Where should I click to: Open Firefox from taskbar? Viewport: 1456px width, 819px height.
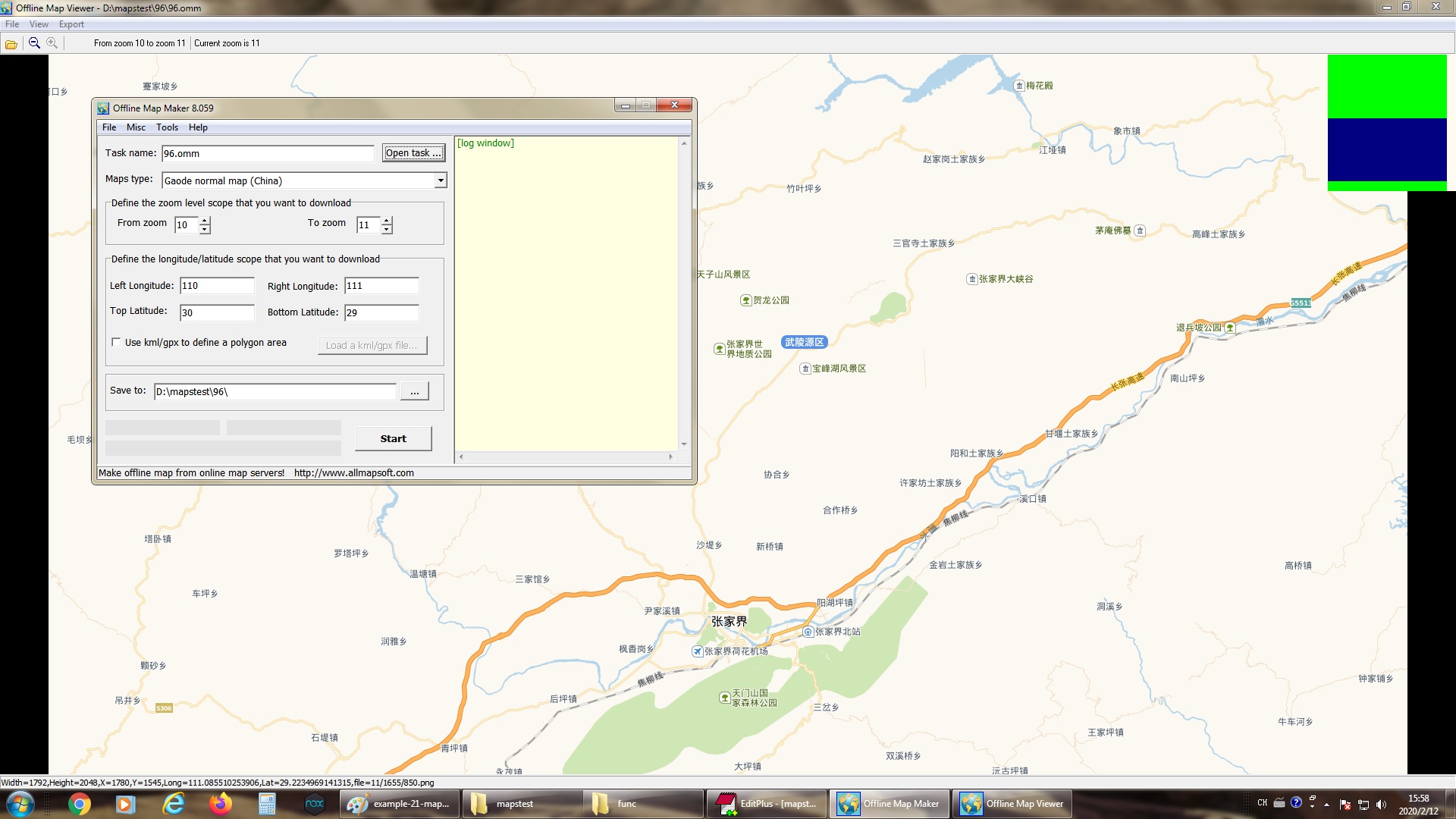point(221,804)
